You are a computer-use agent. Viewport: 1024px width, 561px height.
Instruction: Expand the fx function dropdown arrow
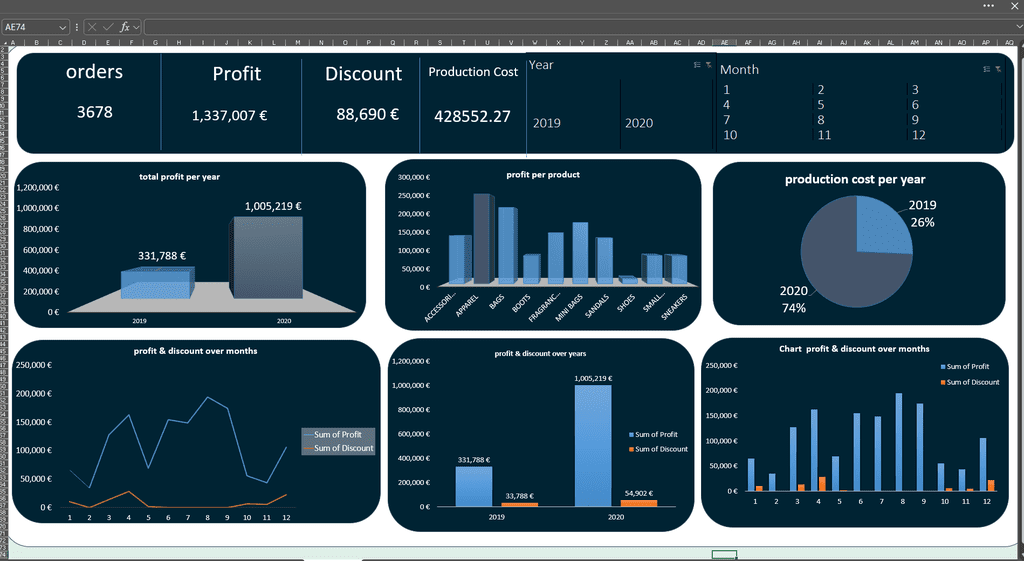coord(136,27)
